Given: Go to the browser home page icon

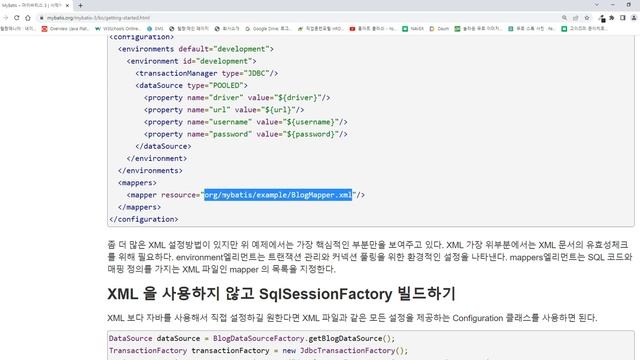Looking at the screenshot, I should [28, 18].
